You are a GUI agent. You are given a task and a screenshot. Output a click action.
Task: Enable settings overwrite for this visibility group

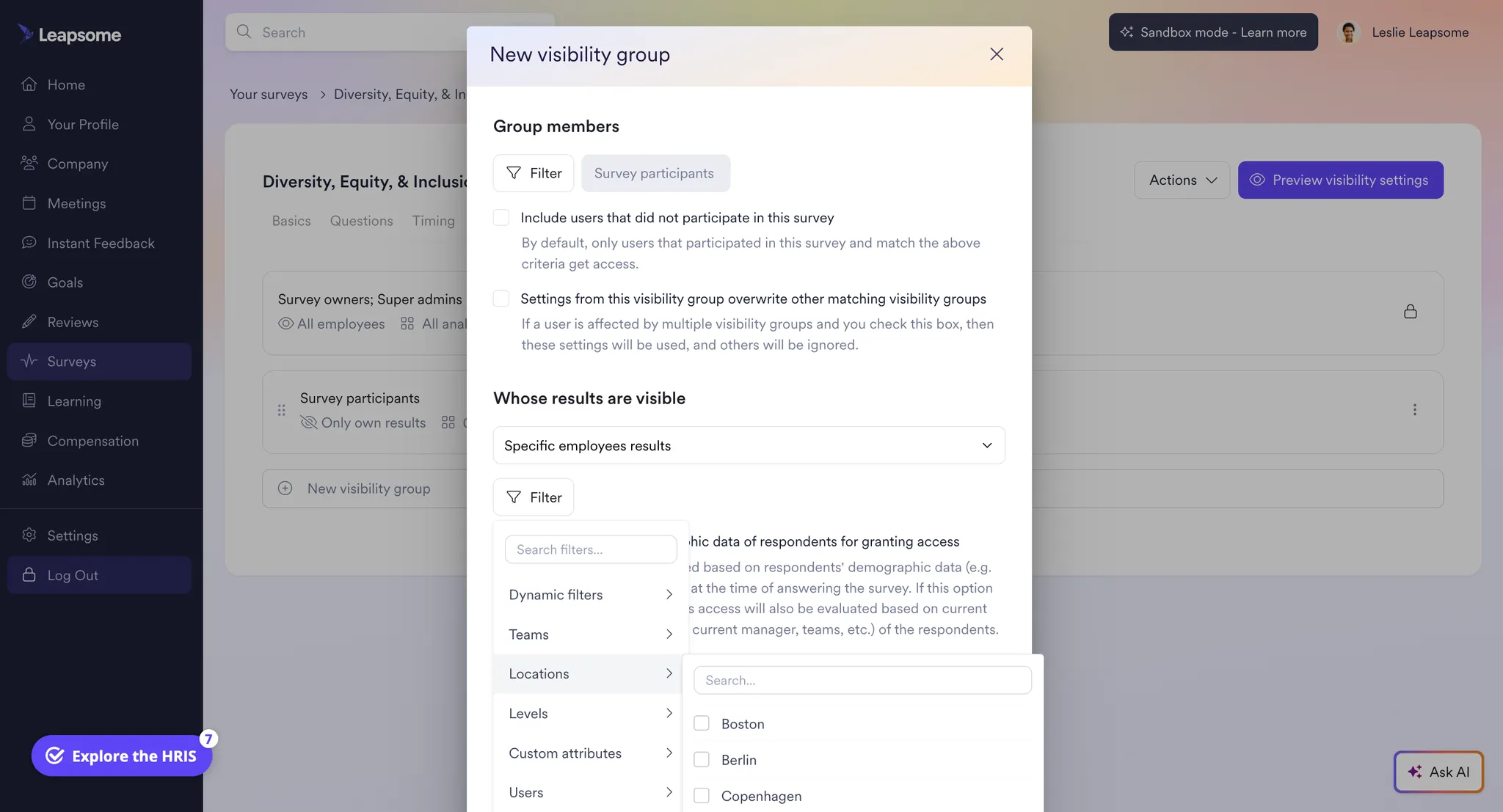tap(501, 299)
